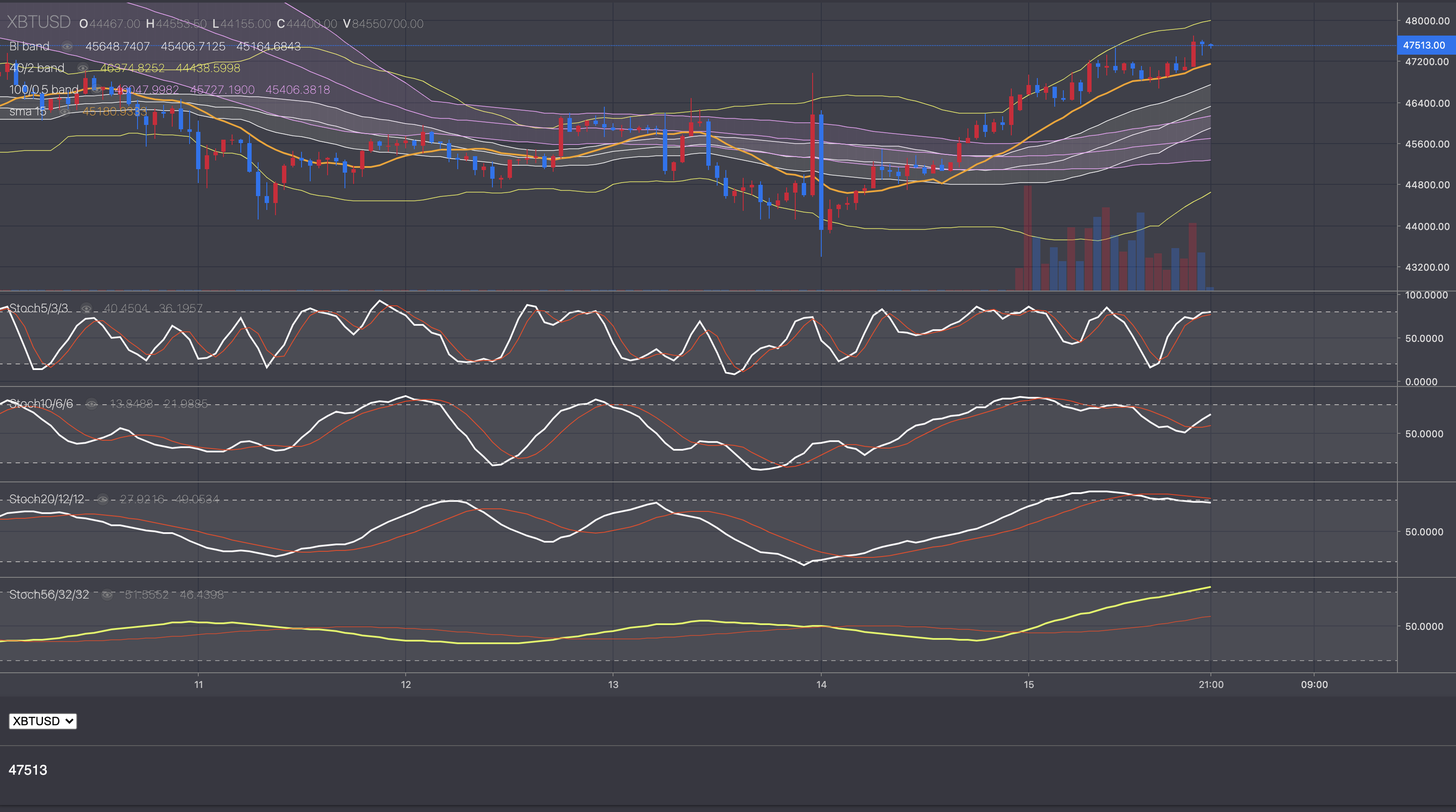The height and width of the screenshot is (812, 1456).
Task: Click the 45600.00 price axis label
Action: 1427,144
